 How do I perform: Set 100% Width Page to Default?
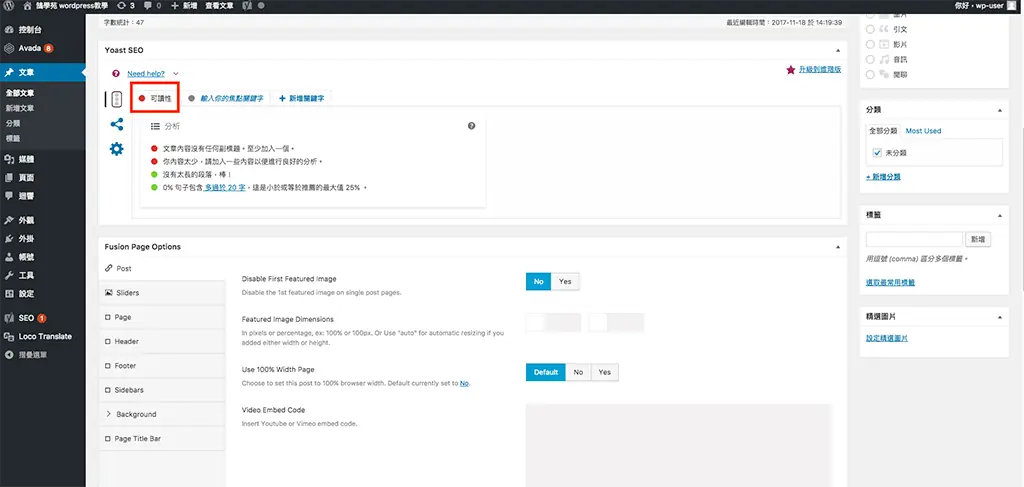coord(545,372)
